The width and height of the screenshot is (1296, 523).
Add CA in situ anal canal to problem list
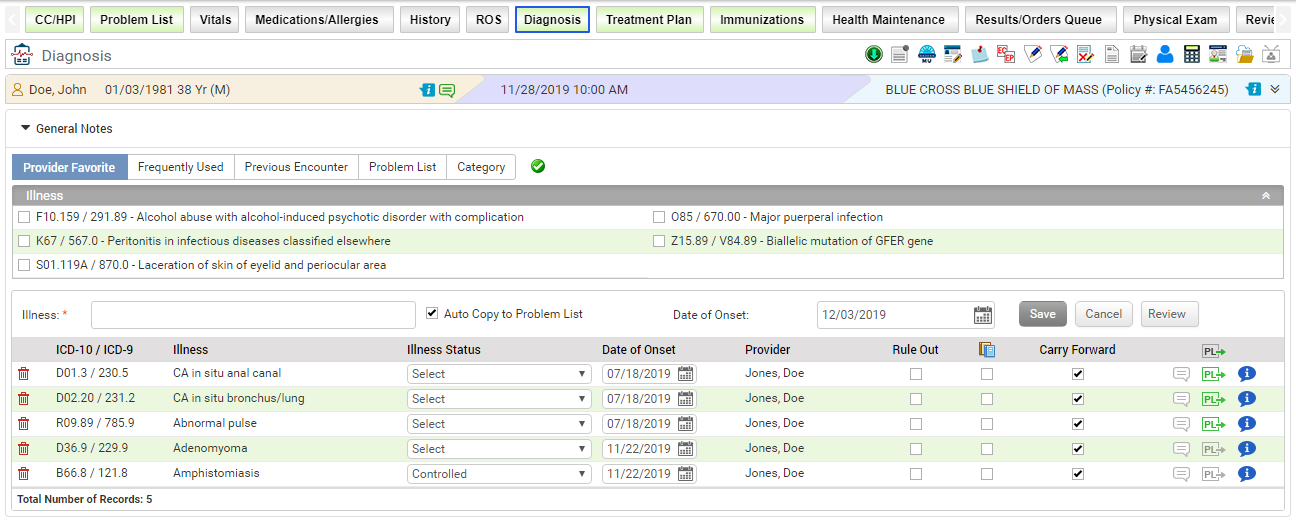point(1213,374)
